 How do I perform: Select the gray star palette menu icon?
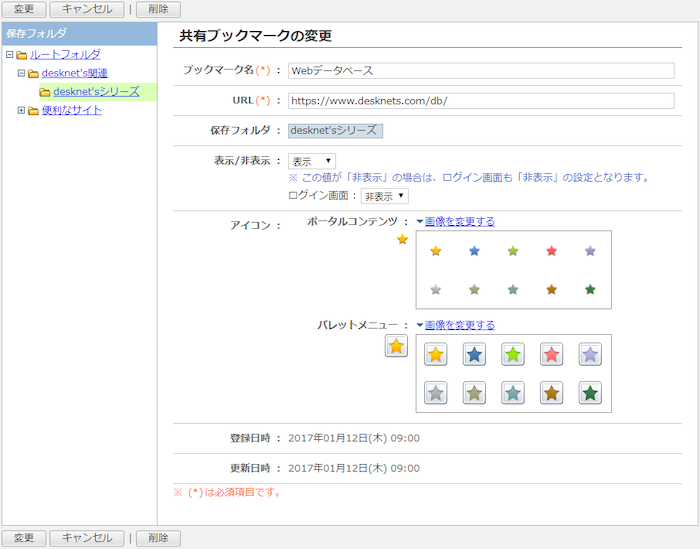point(435,393)
